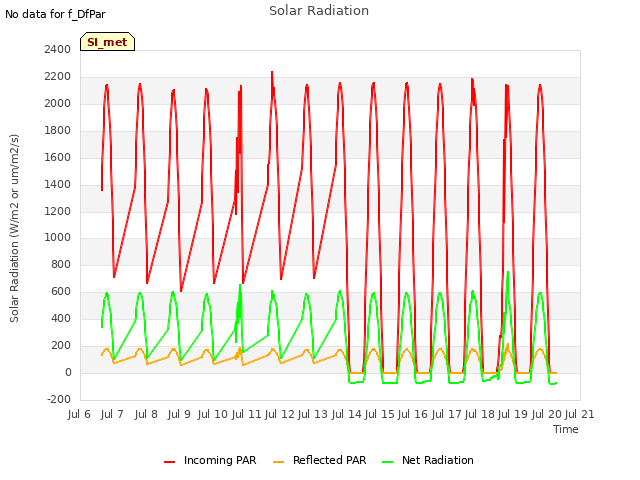This screenshot has height=480, width=640.
Task: Click the Time x-axis label
Action: coord(566,429)
